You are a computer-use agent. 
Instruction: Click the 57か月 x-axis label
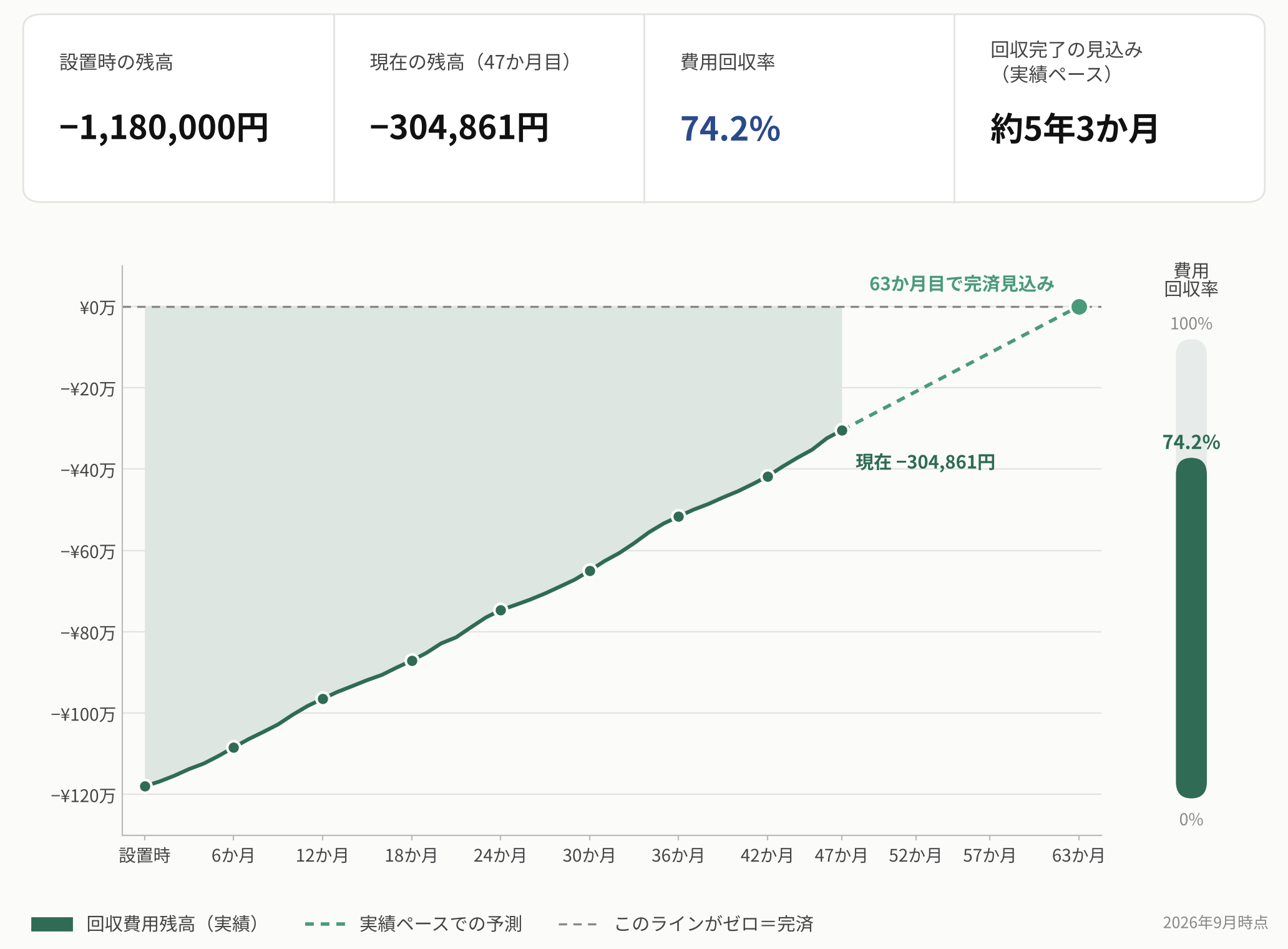pyautogui.click(x=989, y=855)
